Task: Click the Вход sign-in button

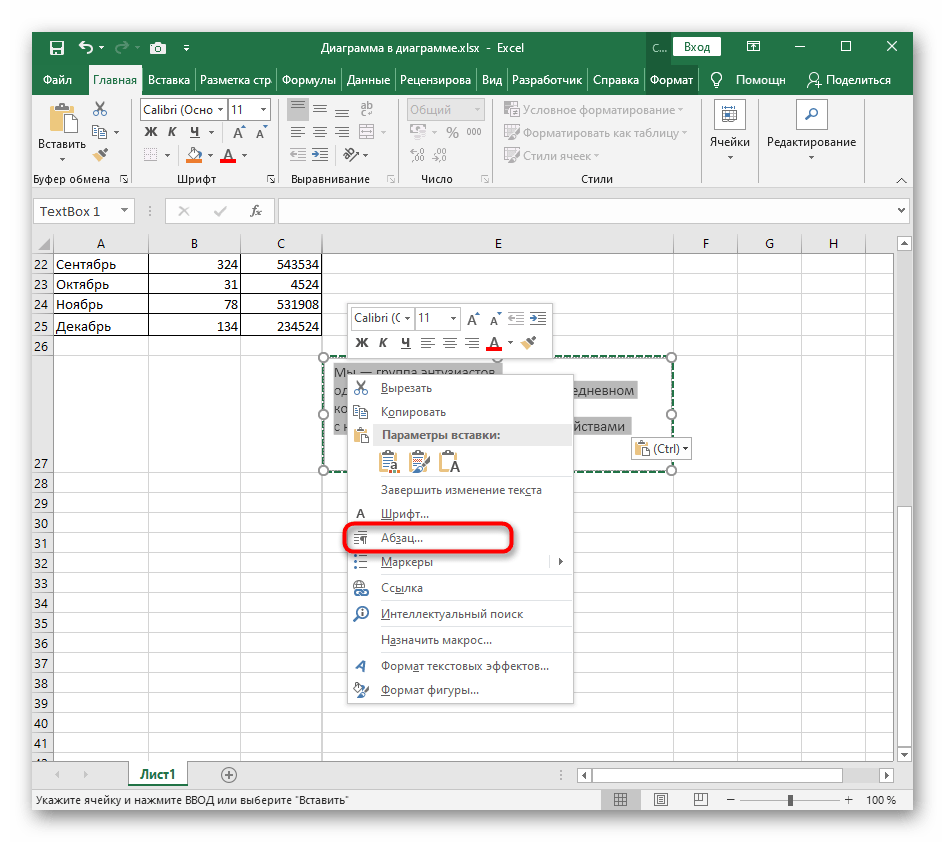Action: [x=697, y=47]
